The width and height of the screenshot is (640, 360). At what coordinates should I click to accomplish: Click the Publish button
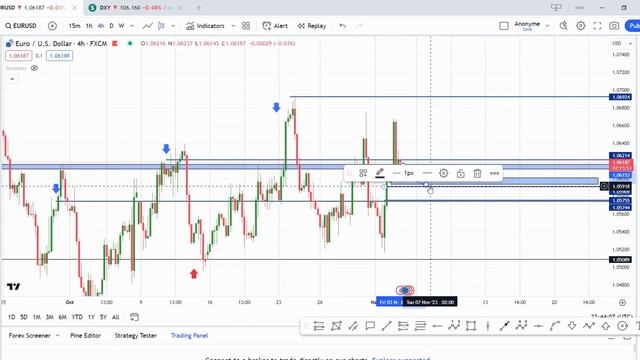coord(632,26)
